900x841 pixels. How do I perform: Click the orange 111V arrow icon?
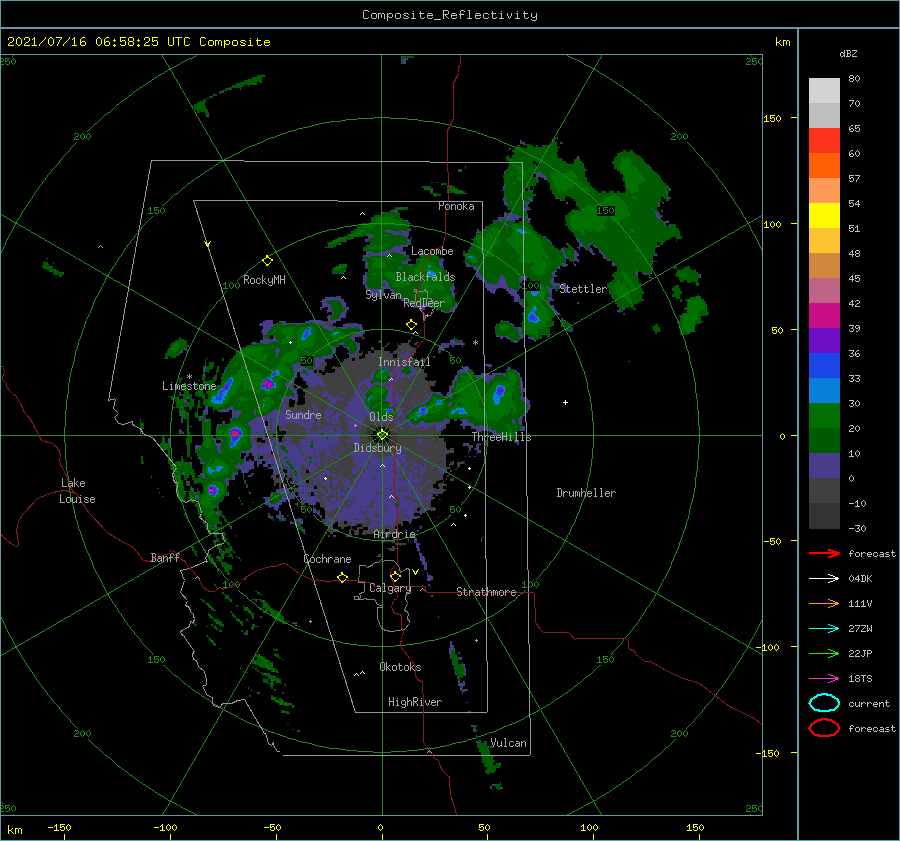[x=824, y=603]
